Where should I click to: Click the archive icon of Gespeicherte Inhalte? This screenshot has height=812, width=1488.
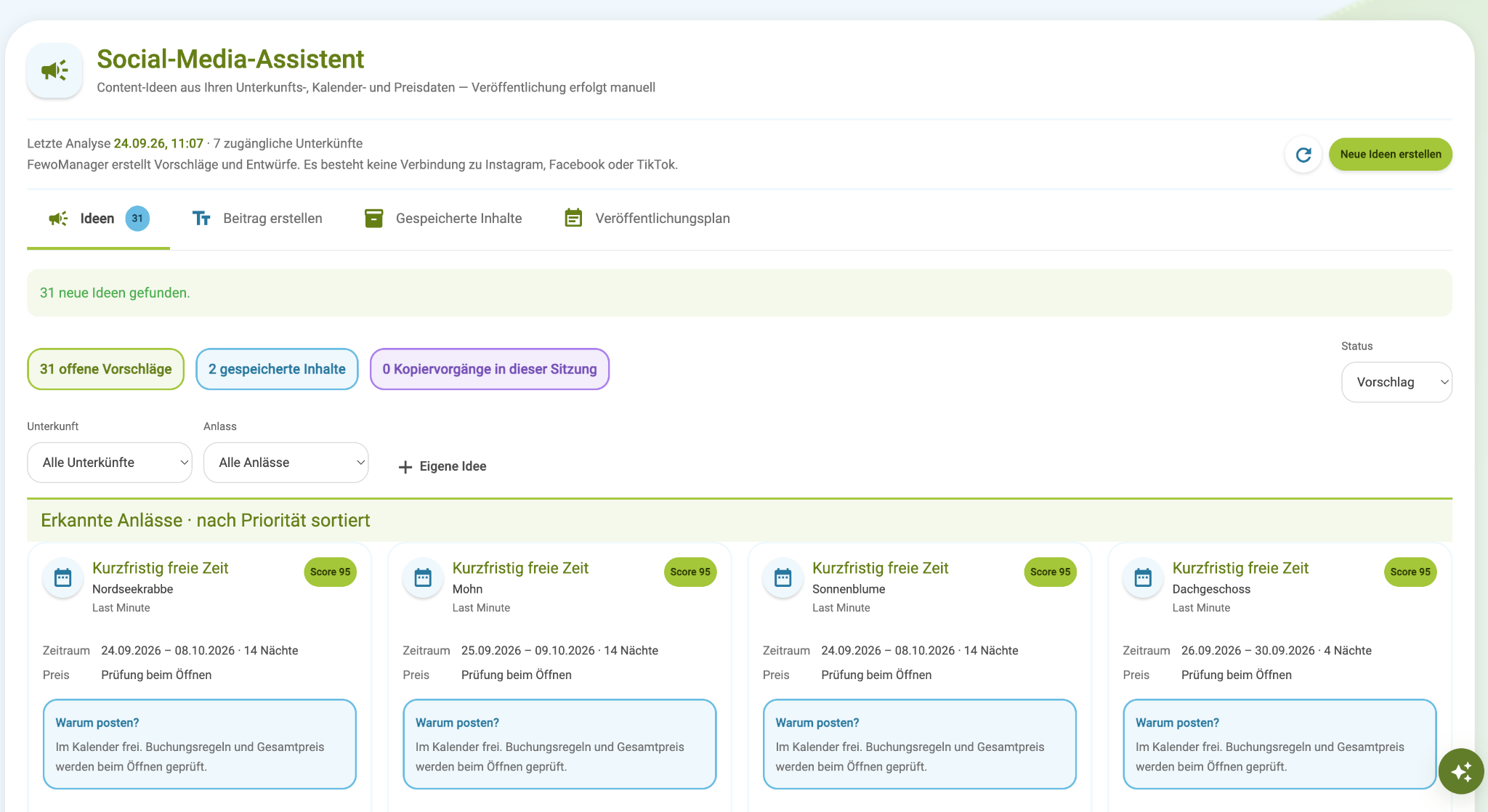(x=373, y=219)
